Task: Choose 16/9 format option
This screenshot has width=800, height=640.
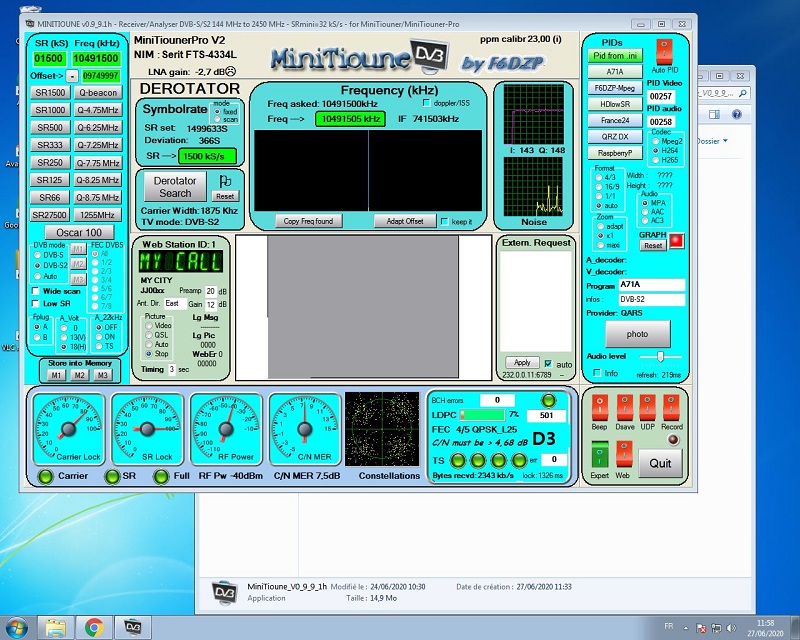Action: point(598,186)
